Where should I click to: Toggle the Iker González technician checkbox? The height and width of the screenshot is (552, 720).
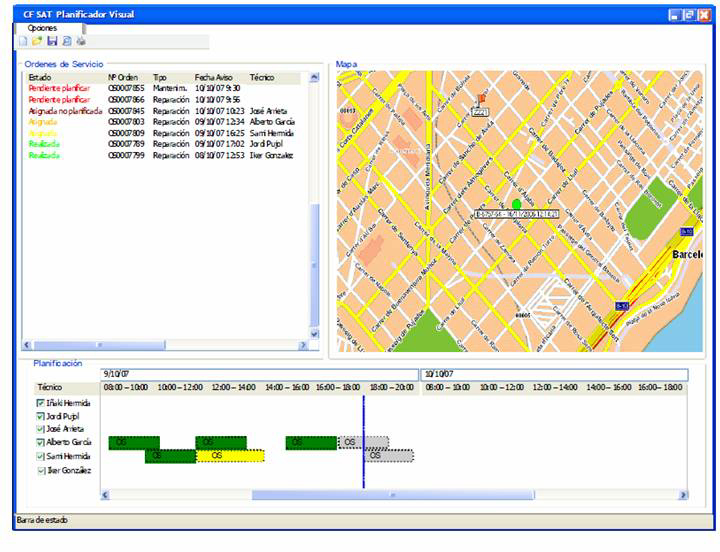point(41,470)
